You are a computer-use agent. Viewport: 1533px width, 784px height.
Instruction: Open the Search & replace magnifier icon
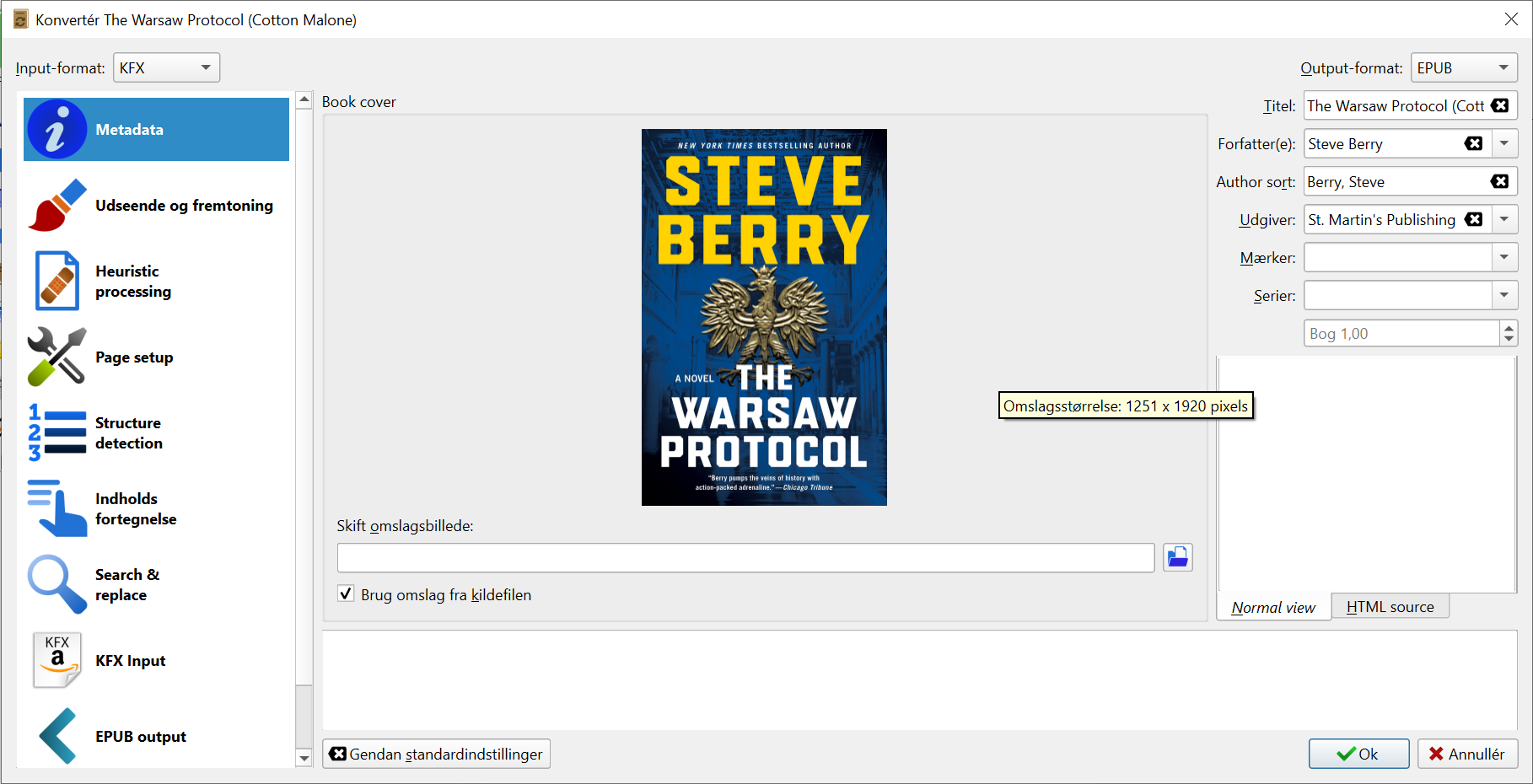point(56,584)
